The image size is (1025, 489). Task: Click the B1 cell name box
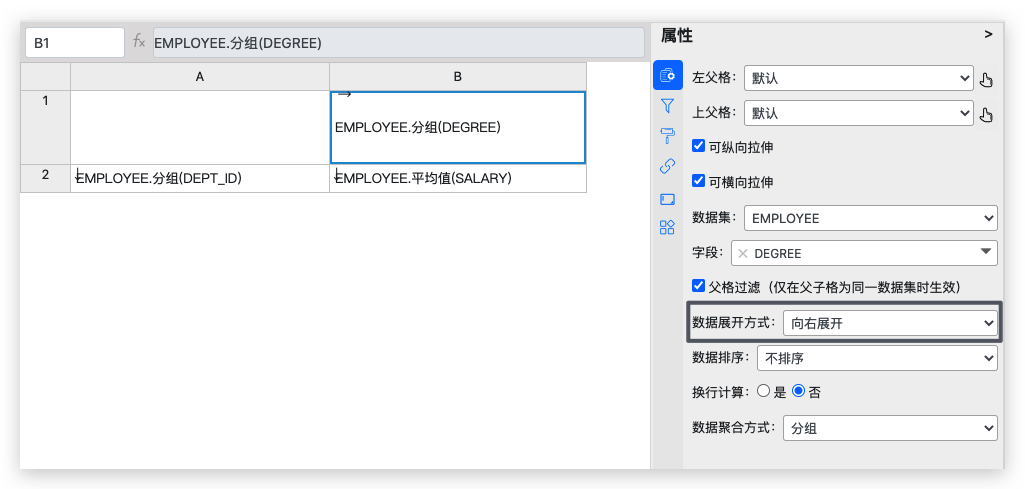pos(75,43)
